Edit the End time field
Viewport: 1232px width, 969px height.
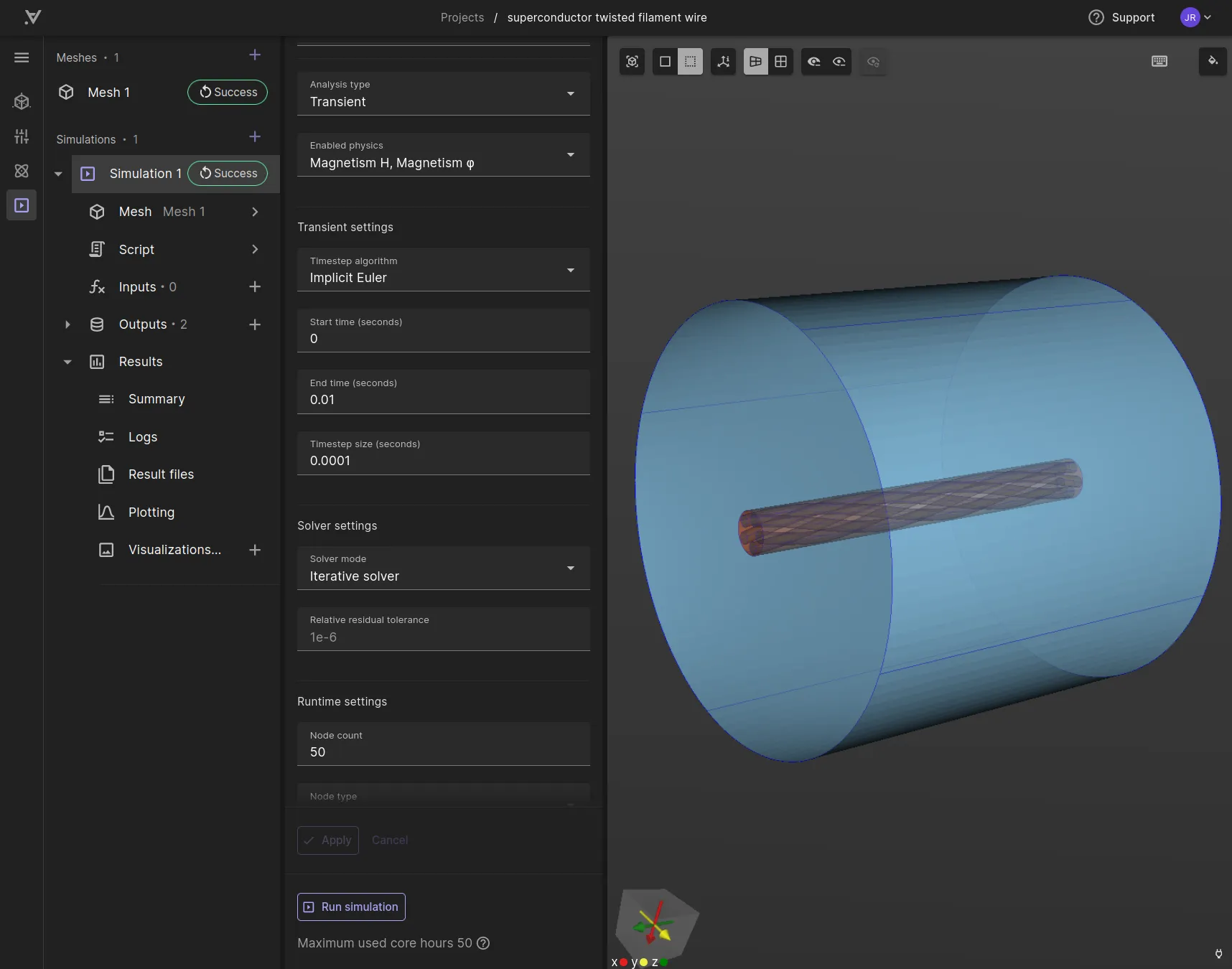pyautogui.click(x=444, y=392)
